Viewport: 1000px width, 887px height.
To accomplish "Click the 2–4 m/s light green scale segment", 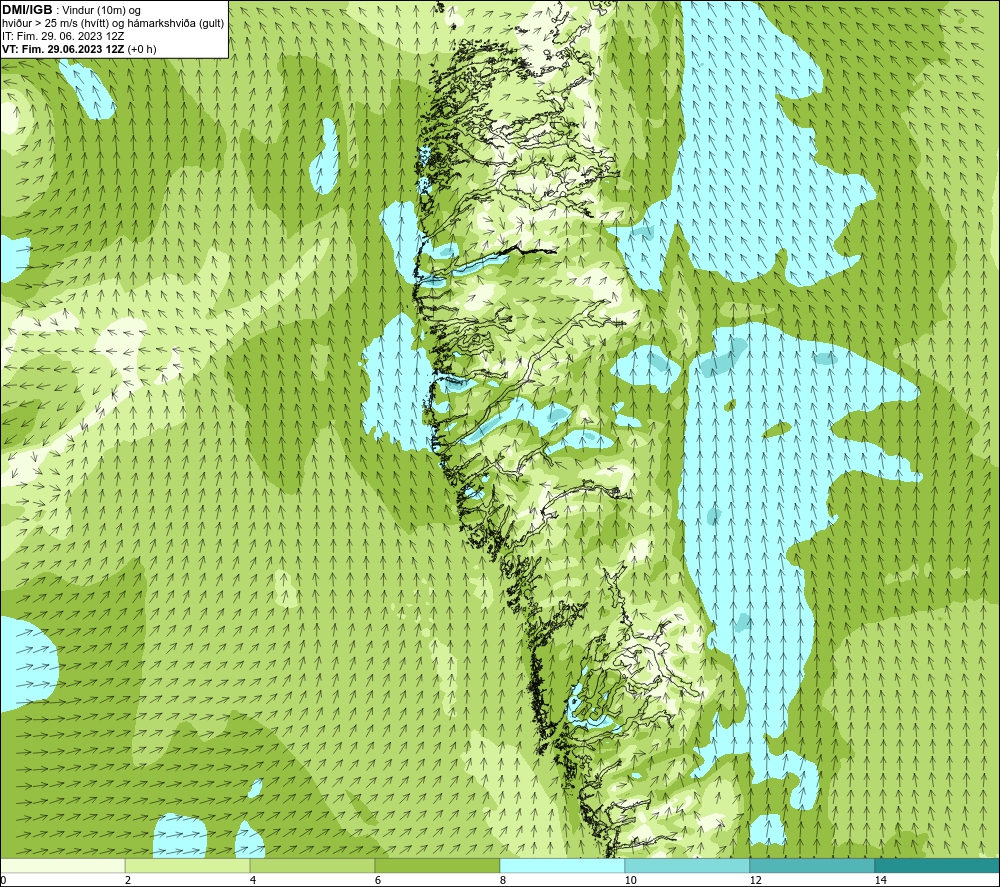I will pyautogui.click(x=188, y=865).
